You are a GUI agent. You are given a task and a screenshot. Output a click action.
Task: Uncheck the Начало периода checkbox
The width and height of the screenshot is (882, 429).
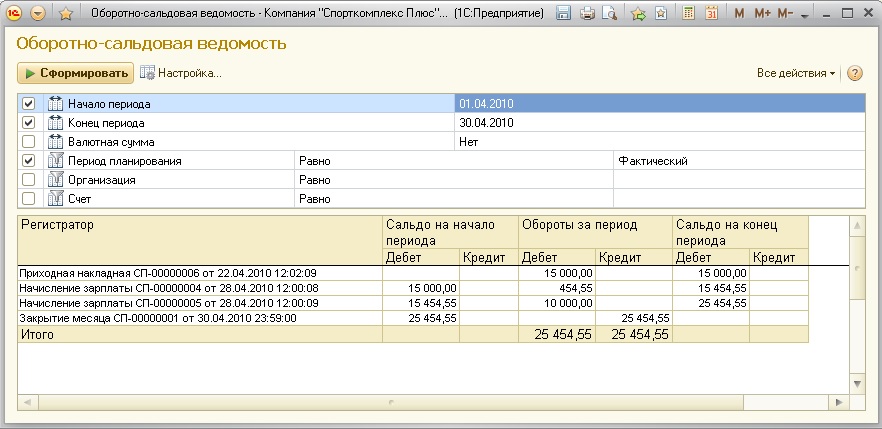click(28, 103)
